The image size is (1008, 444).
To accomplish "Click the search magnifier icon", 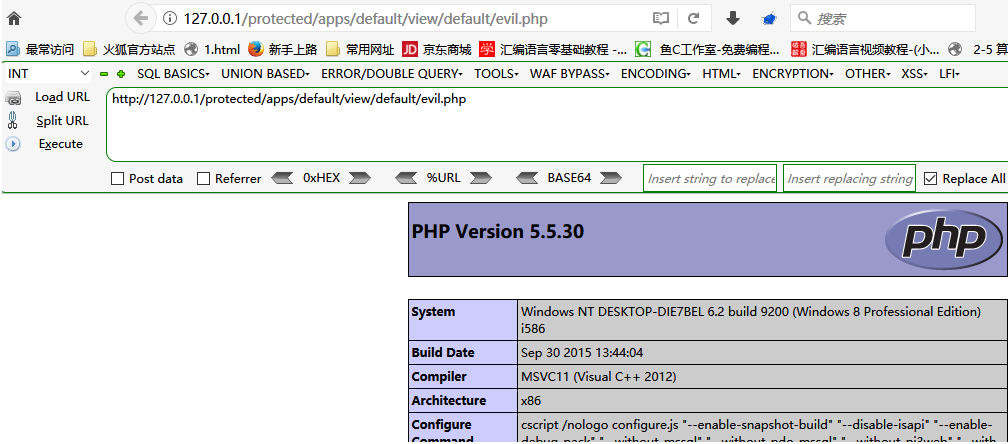I will click(804, 18).
